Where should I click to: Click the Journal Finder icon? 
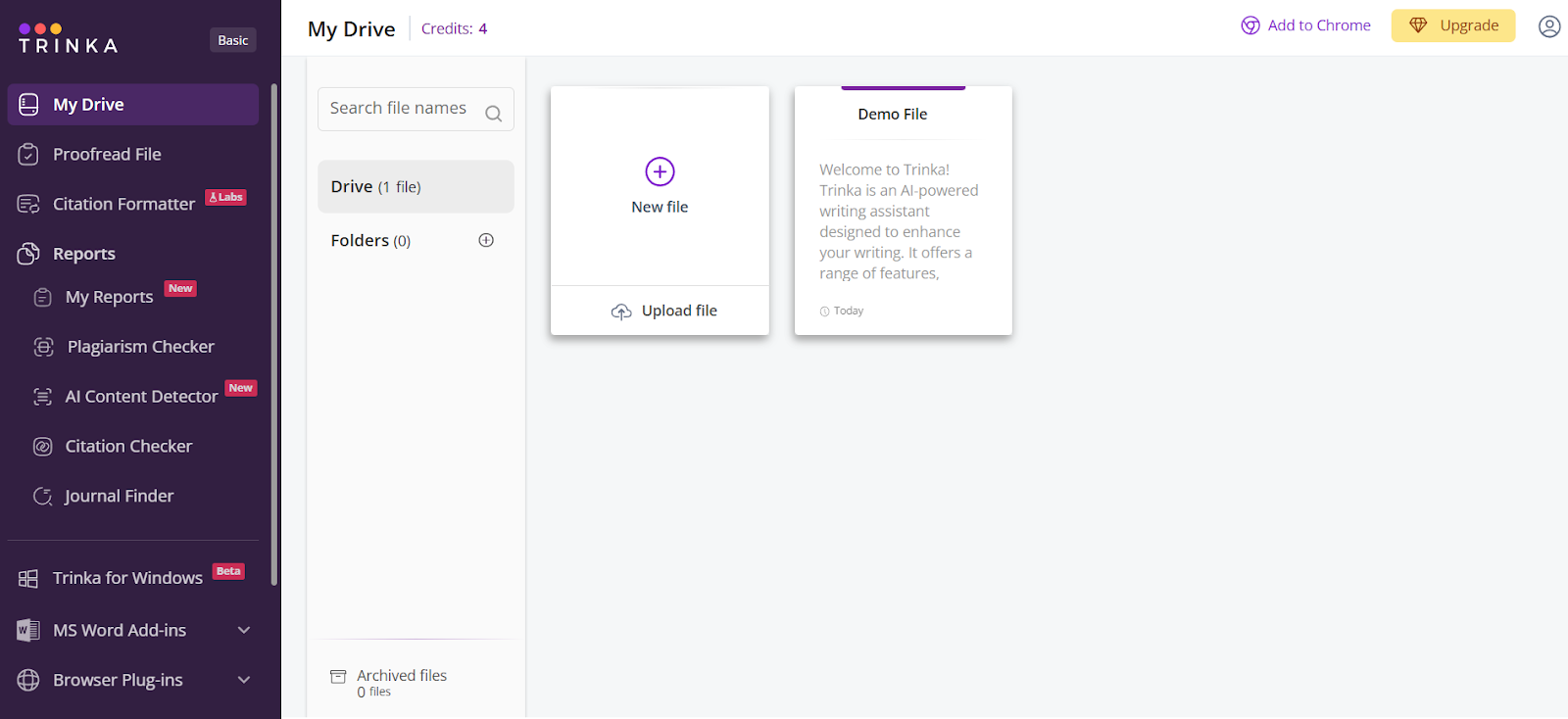click(42, 497)
